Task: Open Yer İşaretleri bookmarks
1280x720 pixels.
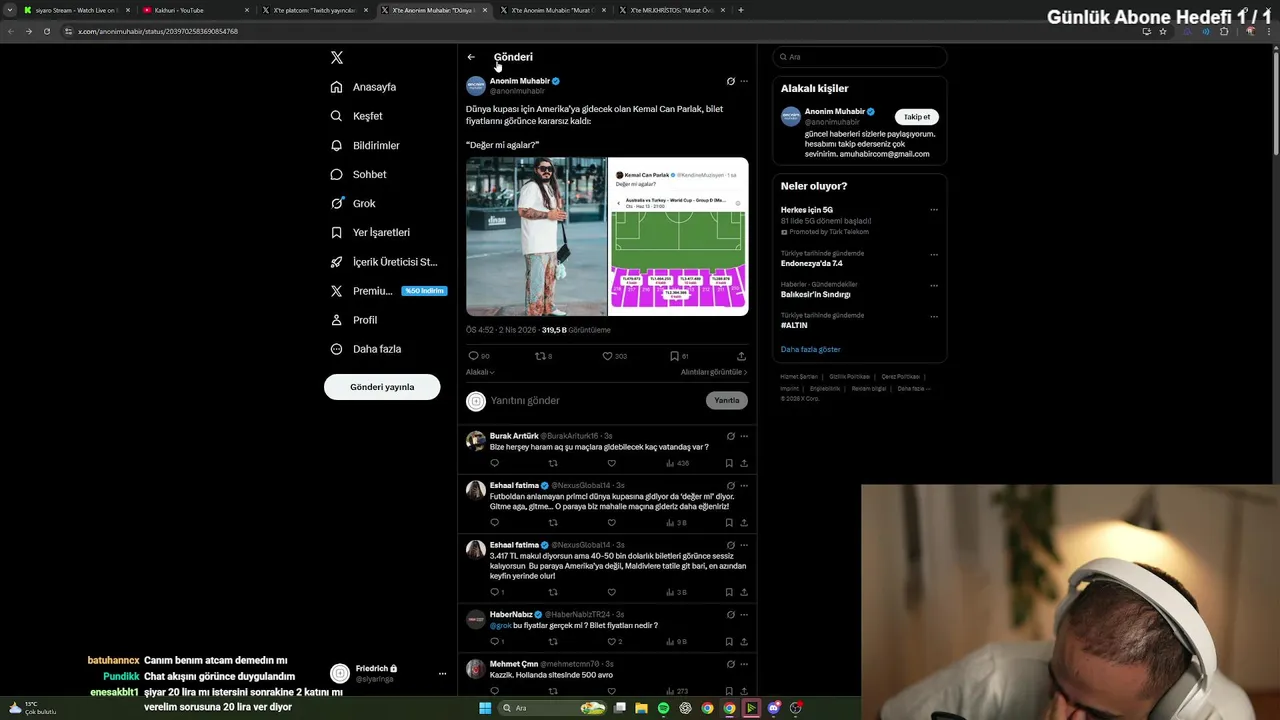Action: (370, 232)
